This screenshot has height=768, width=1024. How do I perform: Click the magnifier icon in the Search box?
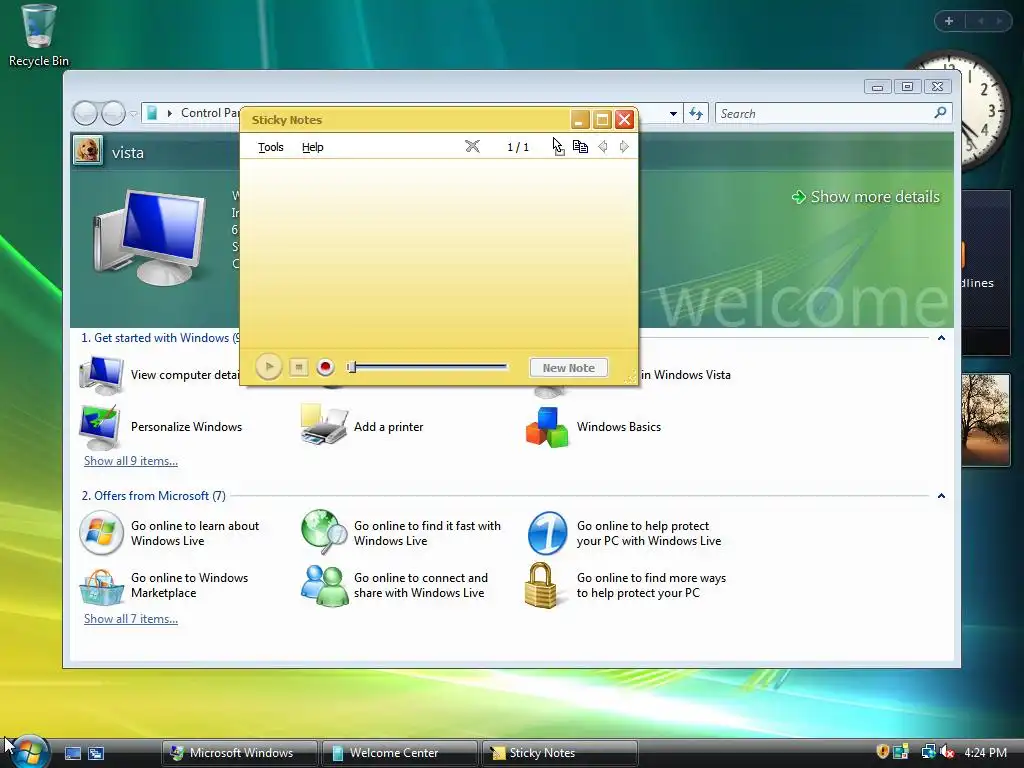pyautogui.click(x=940, y=113)
